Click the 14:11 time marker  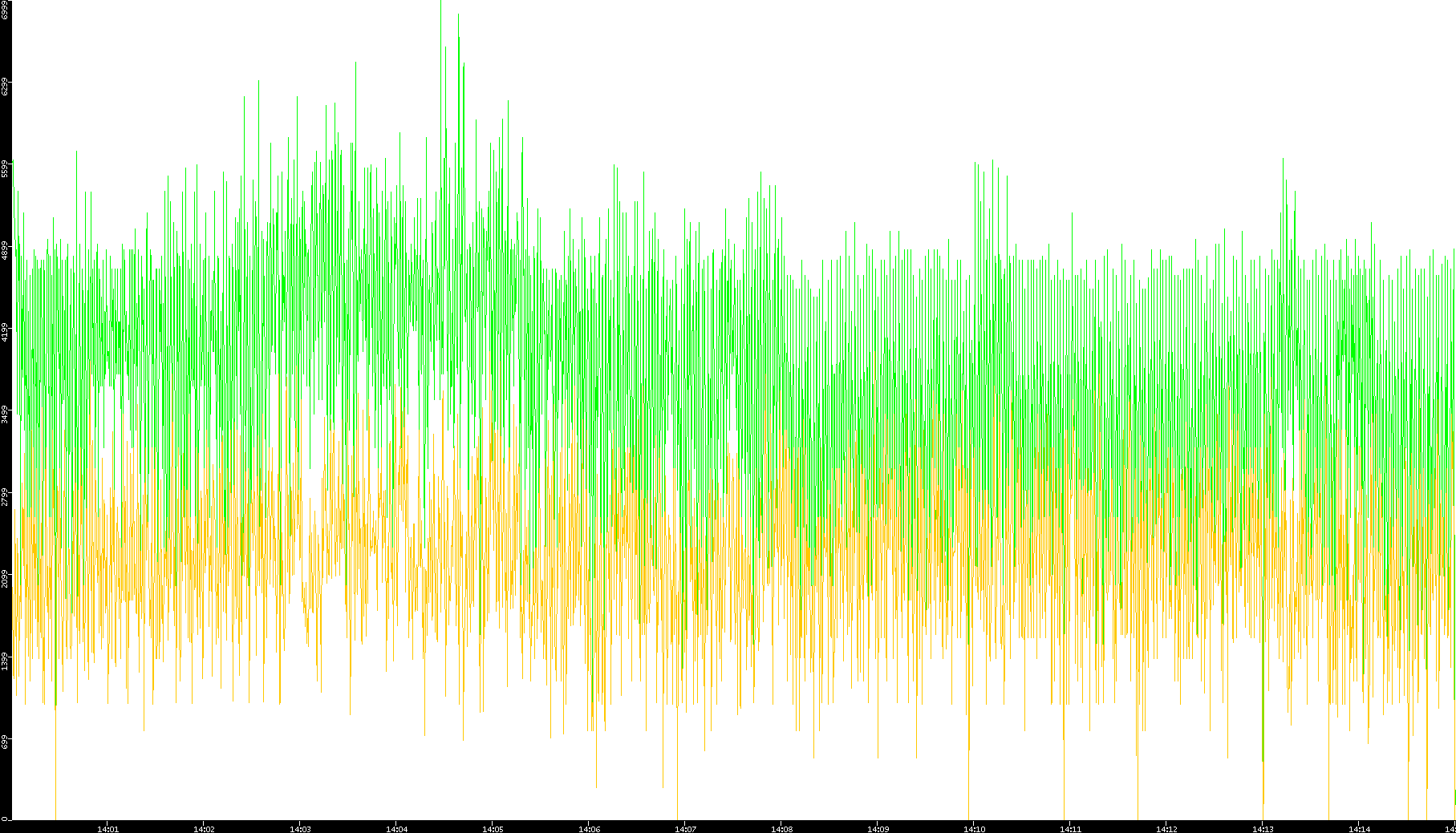[1070, 828]
